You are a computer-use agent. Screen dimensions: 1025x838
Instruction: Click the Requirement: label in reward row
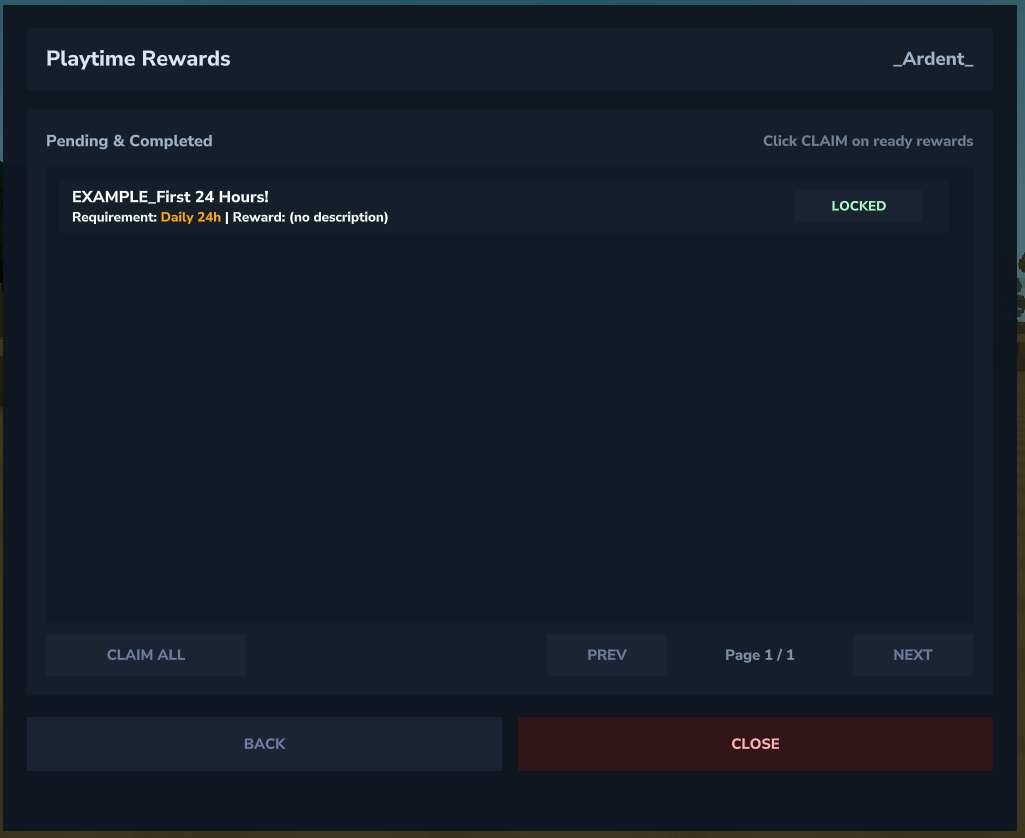coord(115,217)
